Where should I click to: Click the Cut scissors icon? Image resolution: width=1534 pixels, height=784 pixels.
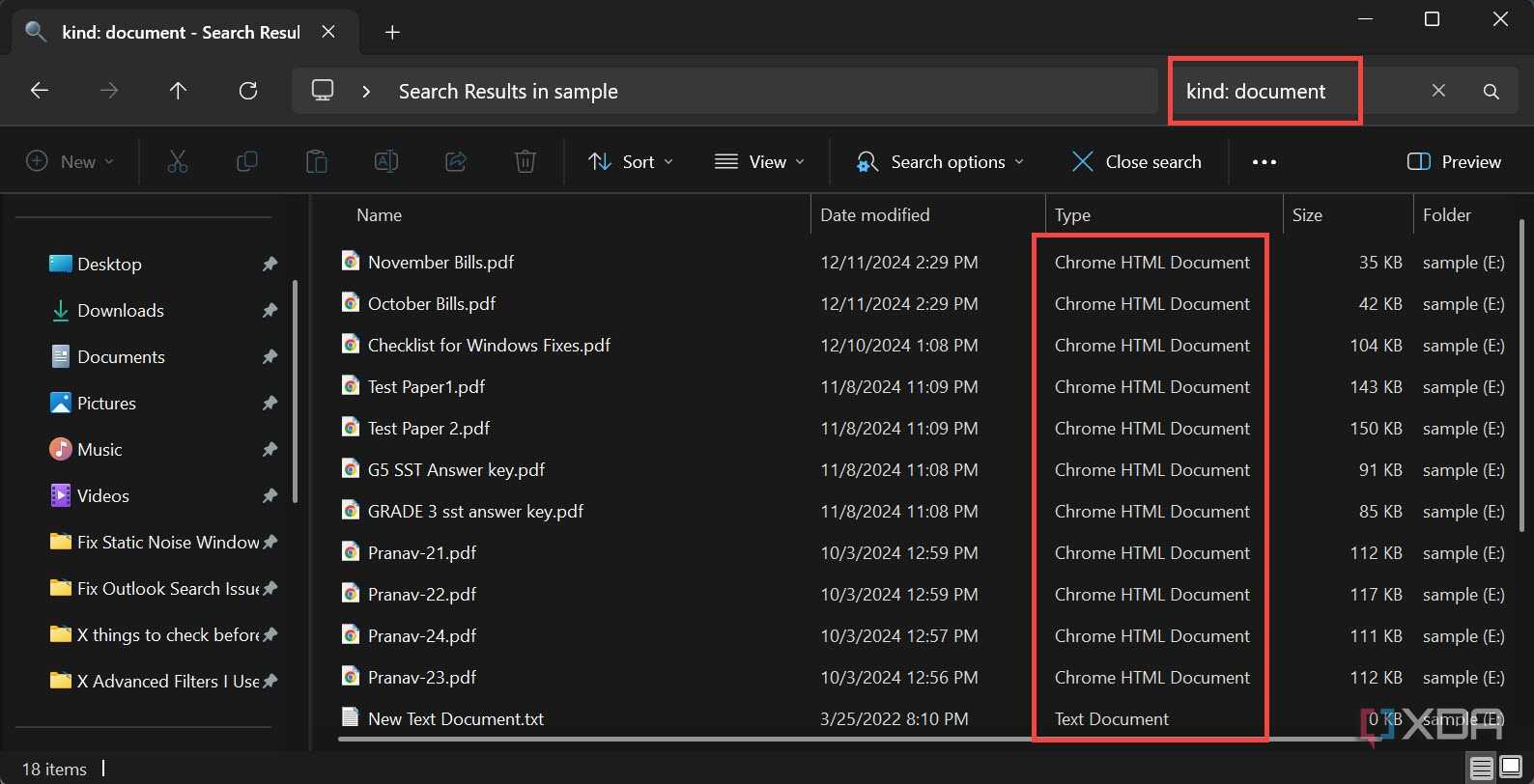coord(178,161)
